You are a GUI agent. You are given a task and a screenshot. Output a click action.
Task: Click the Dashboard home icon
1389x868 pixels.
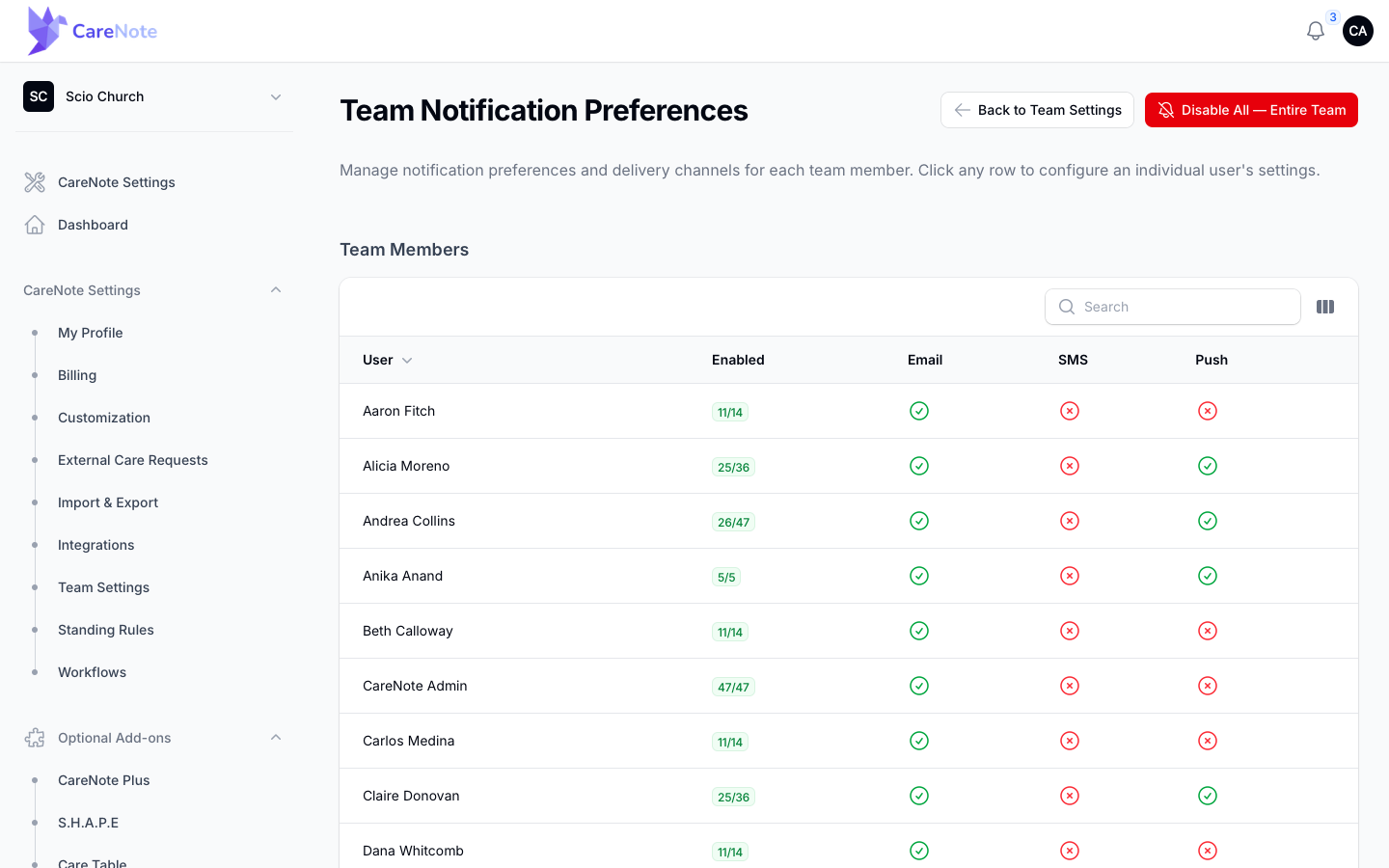[x=35, y=225]
